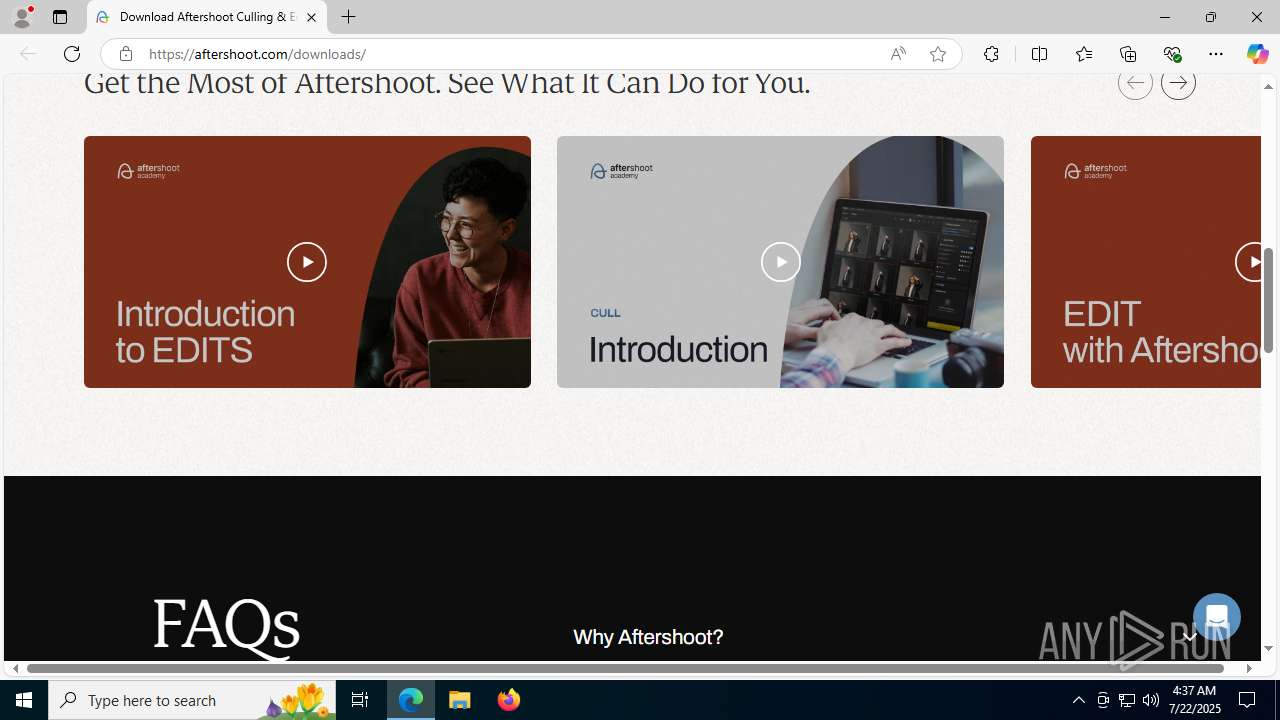This screenshot has height=720, width=1280.
Task: Open Settings and more menu
Action: pyautogui.click(x=1216, y=54)
